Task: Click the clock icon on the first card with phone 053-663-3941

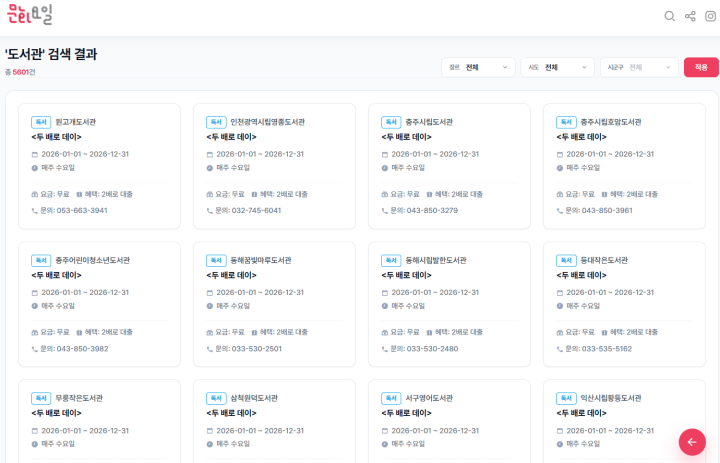Action: tap(34, 168)
